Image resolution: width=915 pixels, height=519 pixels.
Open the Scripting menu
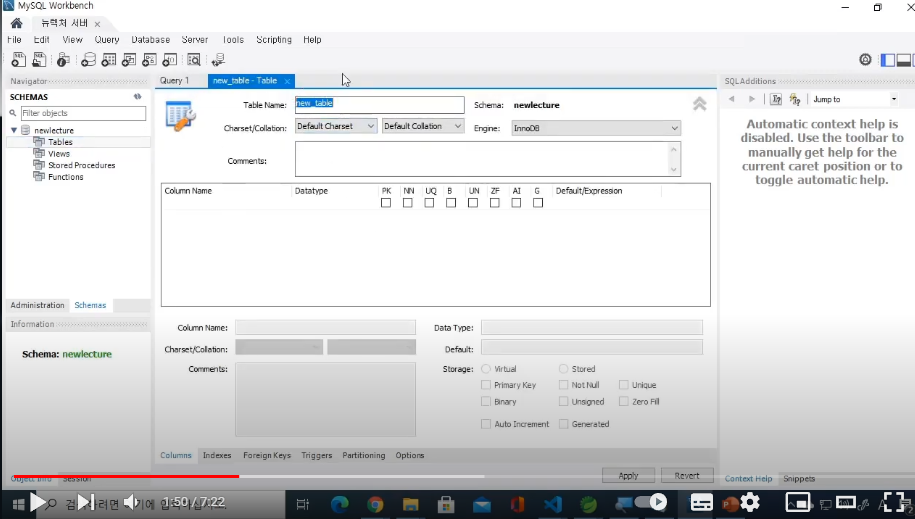(274, 40)
